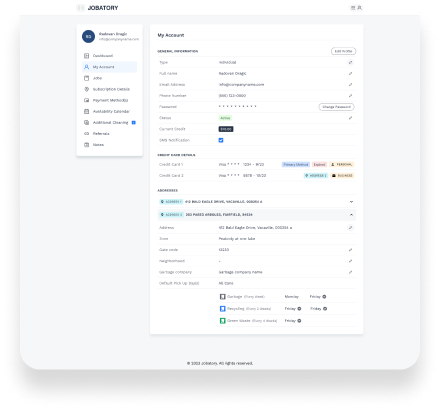Viewport: 440px width, 410px height.
Task: Open Notes in the sidebar
Action: pos(109,145)
